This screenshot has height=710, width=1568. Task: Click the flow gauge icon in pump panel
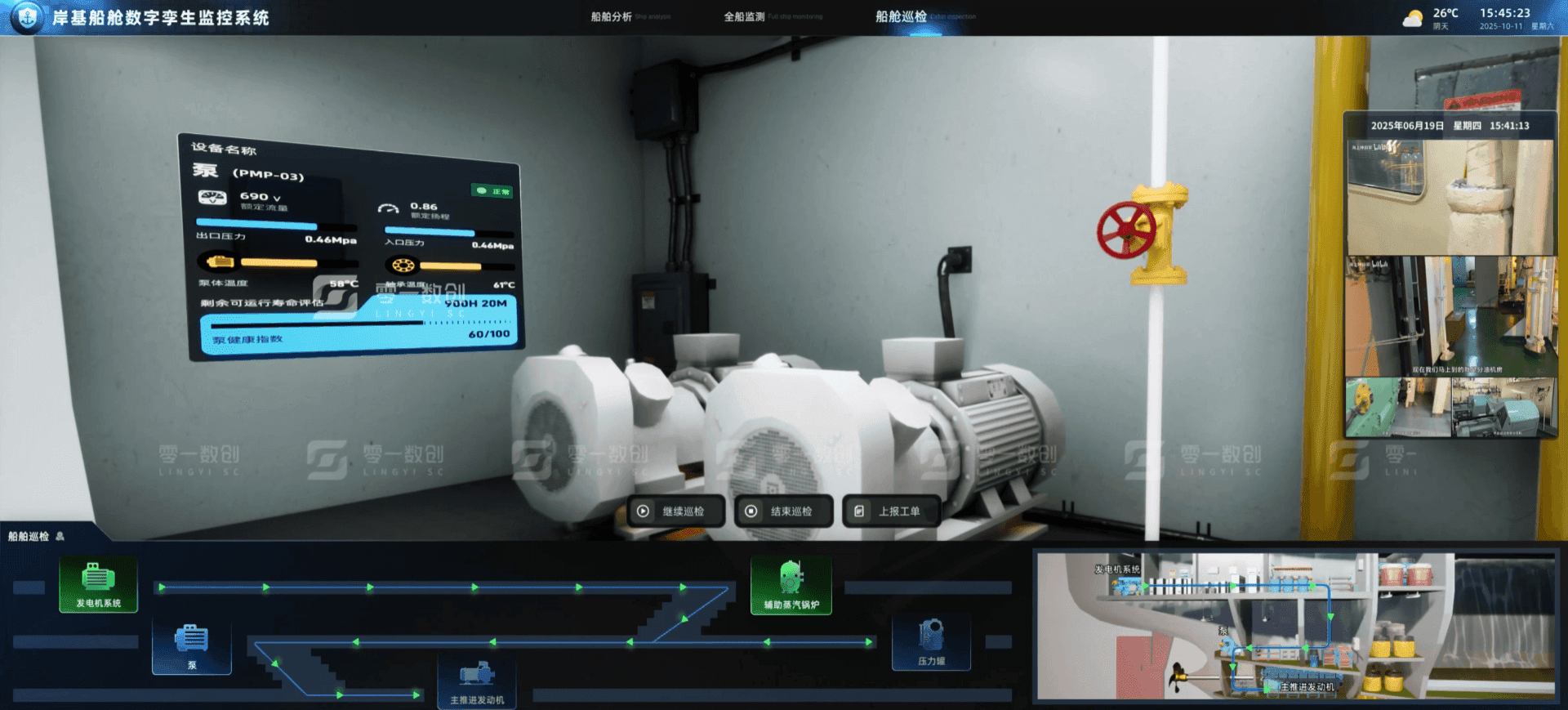(212, 198)
